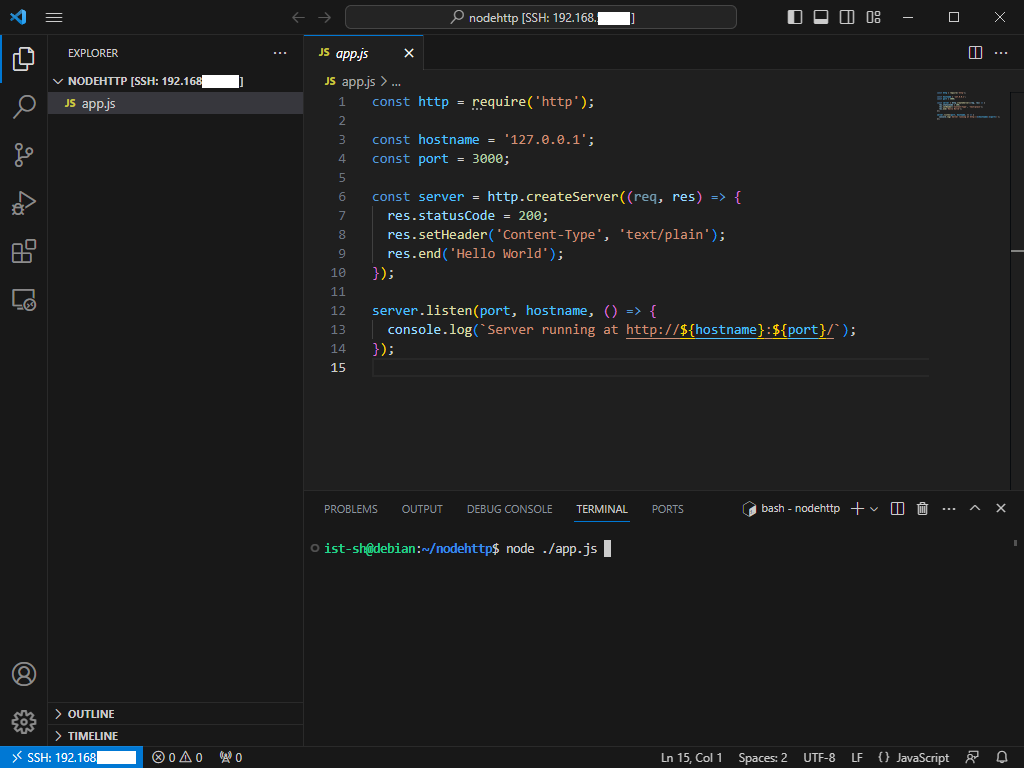This screenshot has height=768, width=1024.
Task: Switch to the PORTS tab
Action: click(667, 509)
